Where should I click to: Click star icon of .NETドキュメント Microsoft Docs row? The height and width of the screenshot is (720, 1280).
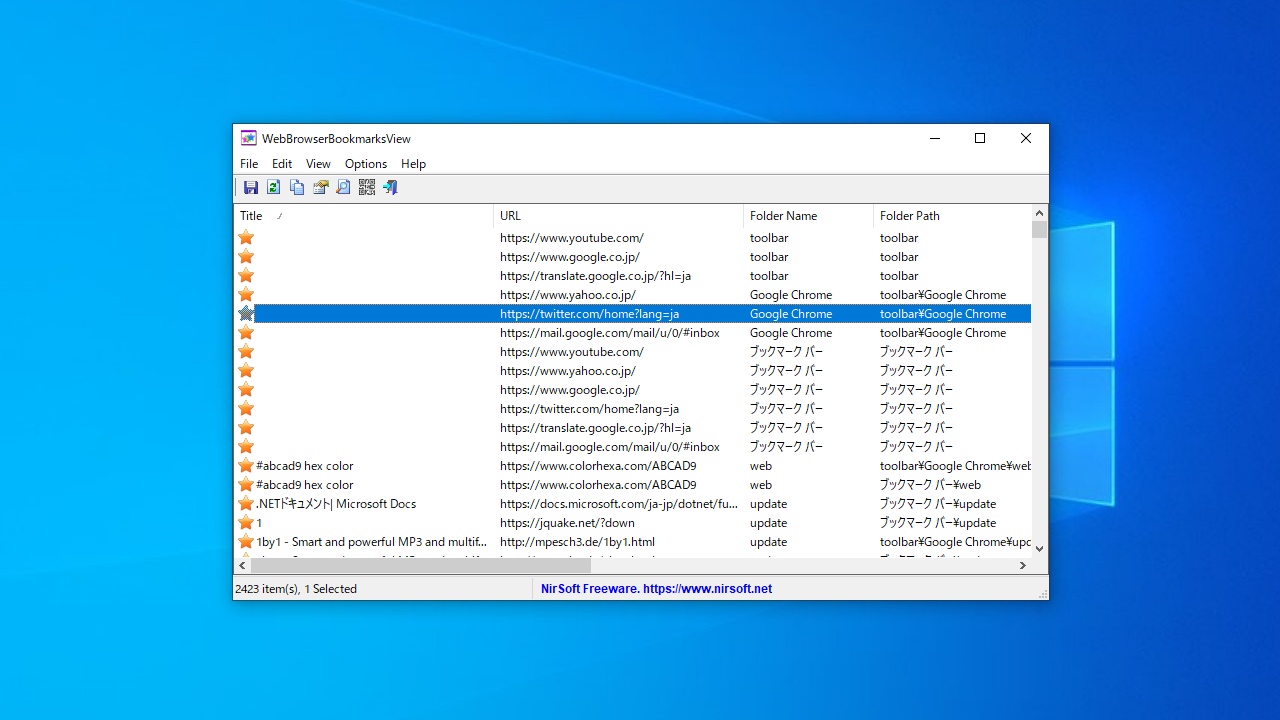tap(246, 504)
